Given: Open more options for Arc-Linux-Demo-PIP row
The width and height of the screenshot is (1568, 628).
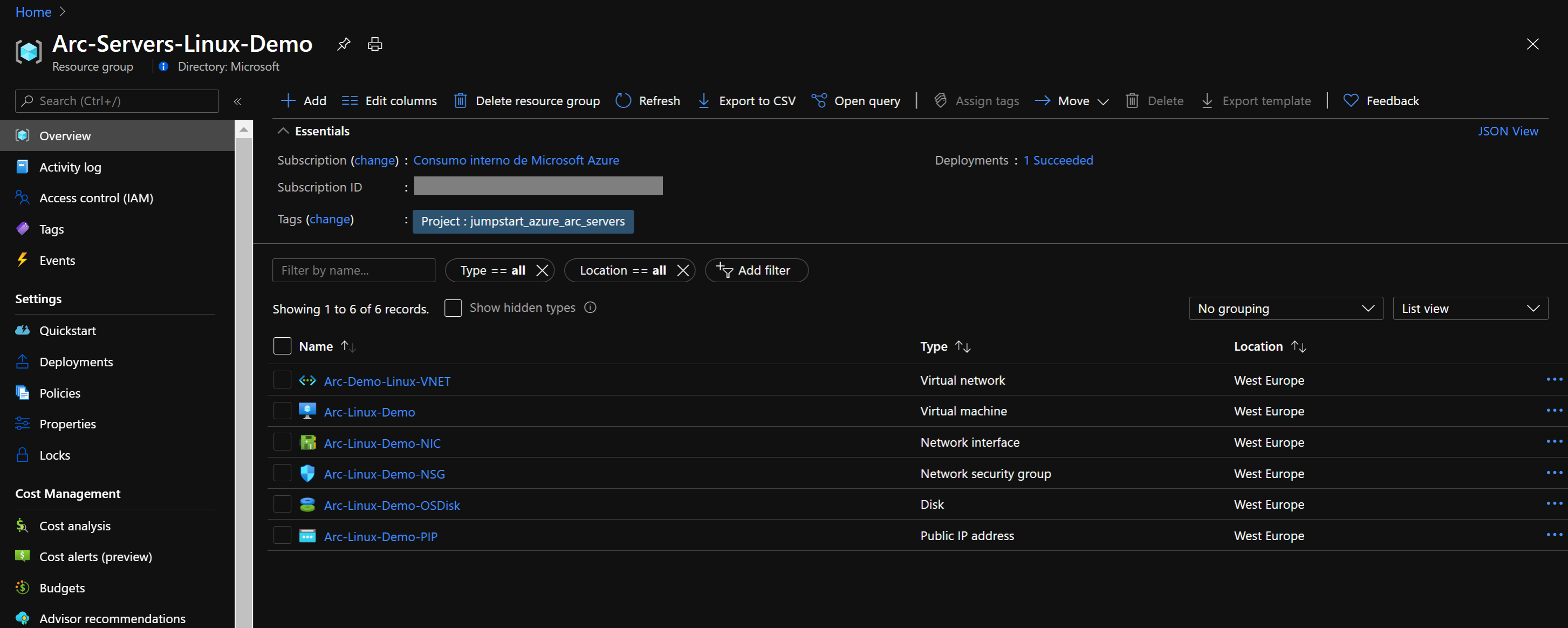Looking at the screenshot, I should click(x=1554, y=535).
